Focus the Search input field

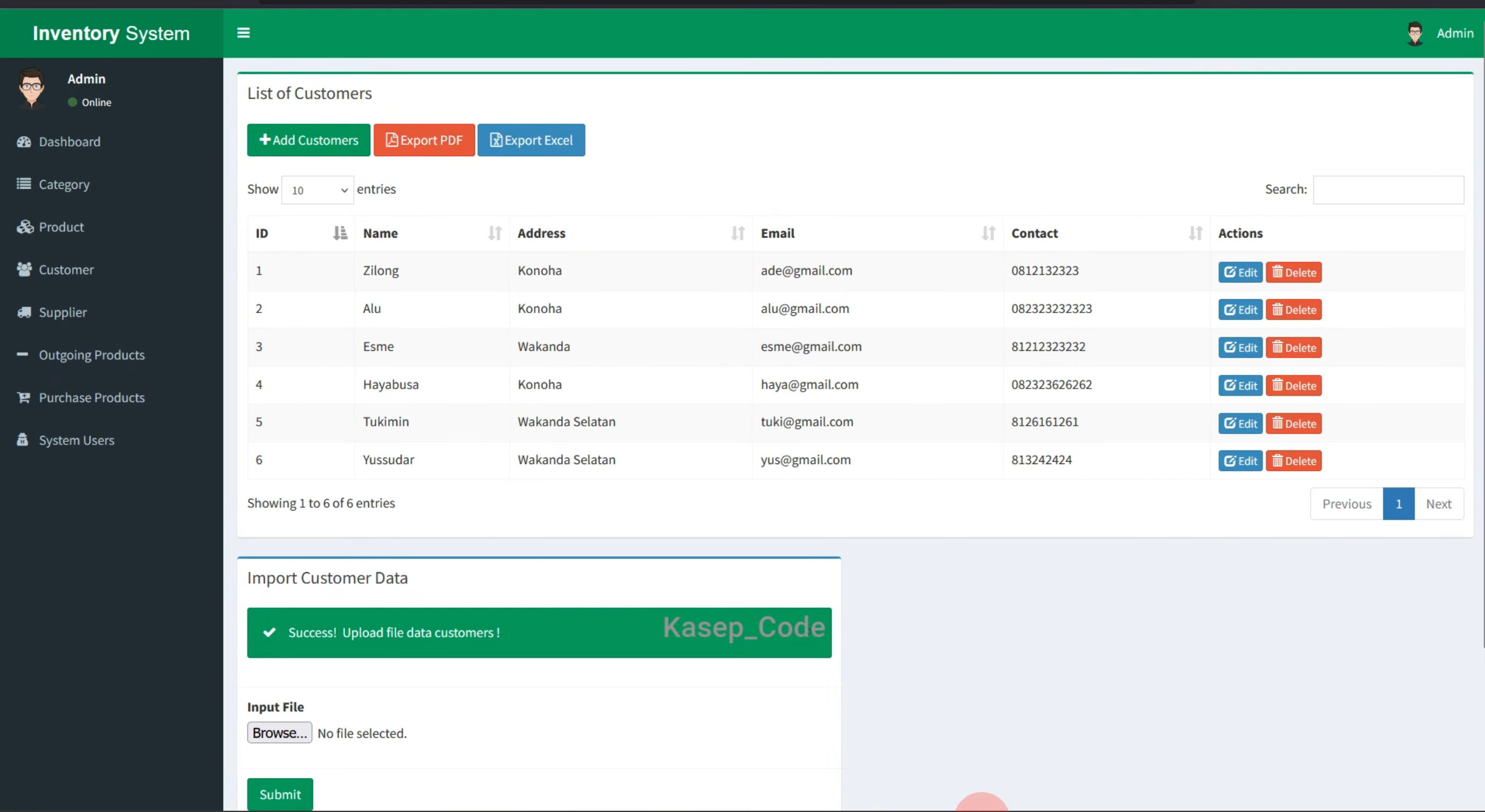tap(1389, 190)
